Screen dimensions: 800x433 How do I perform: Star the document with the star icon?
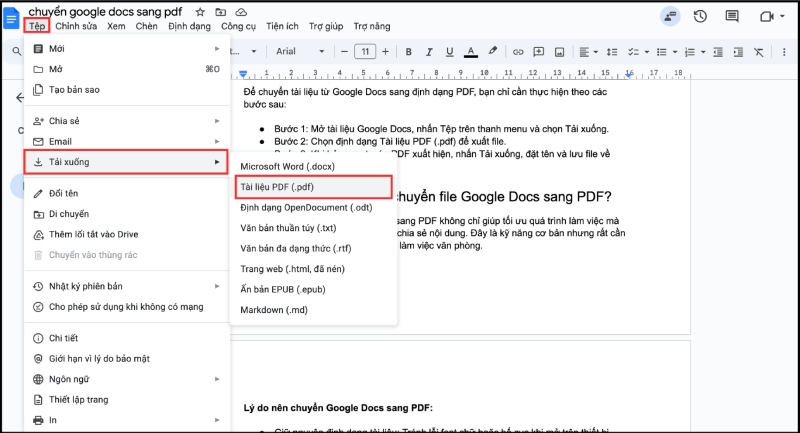(200, 12)
